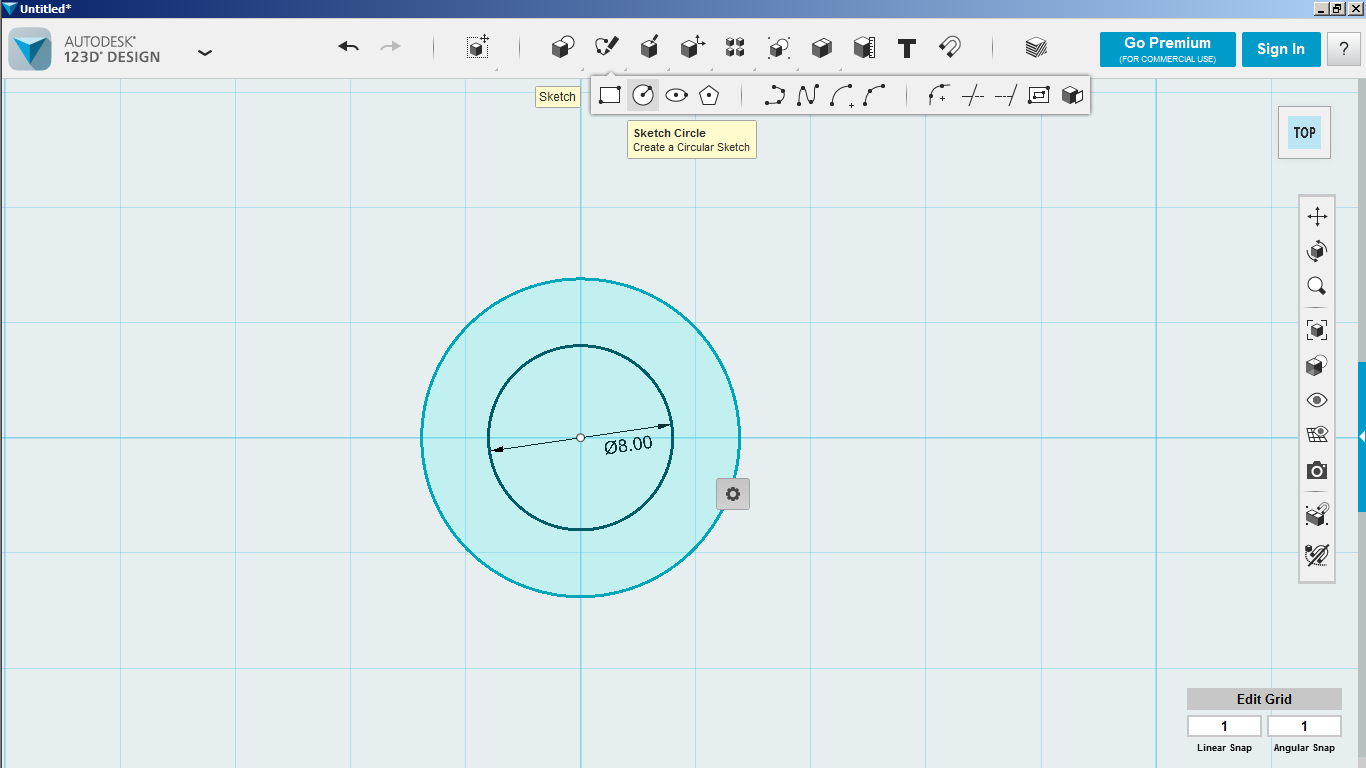The image size is (1366, 768).
Task: Toggle snap on with magnet cube icon
Action: 1317,515
